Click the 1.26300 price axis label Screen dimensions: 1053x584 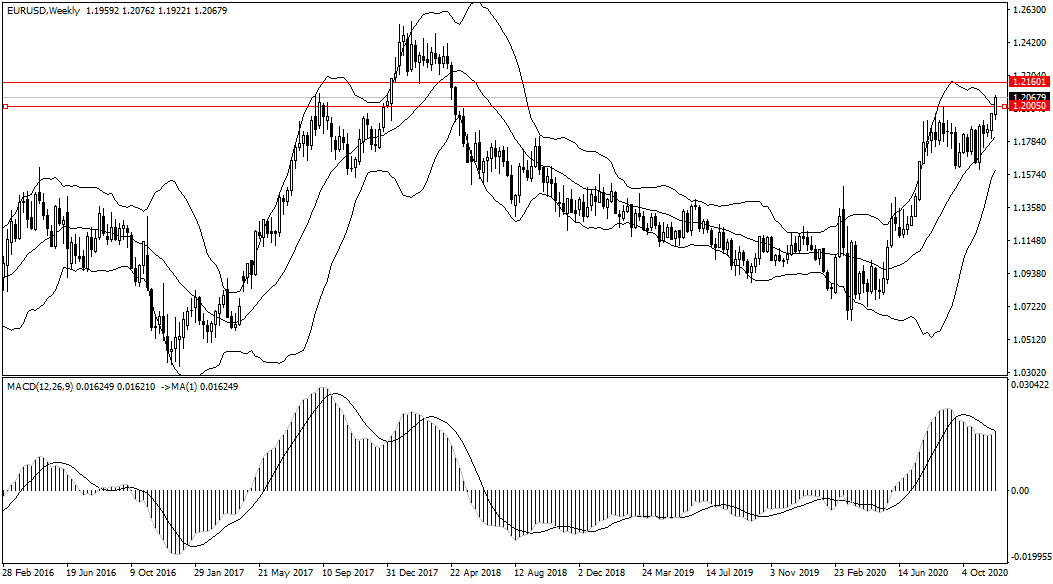[x=1029, y=11]
